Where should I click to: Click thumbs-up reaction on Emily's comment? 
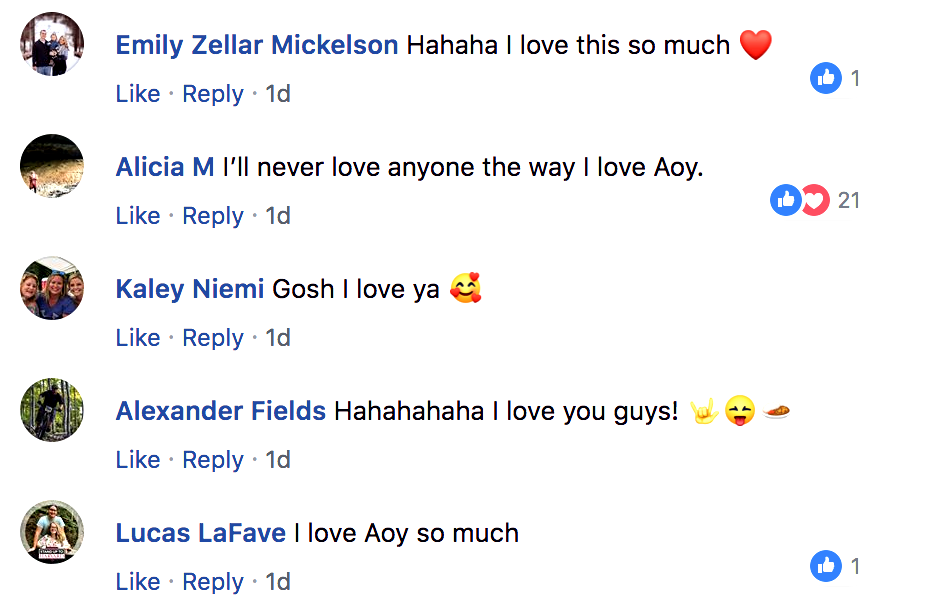click(x=826, y=78)
